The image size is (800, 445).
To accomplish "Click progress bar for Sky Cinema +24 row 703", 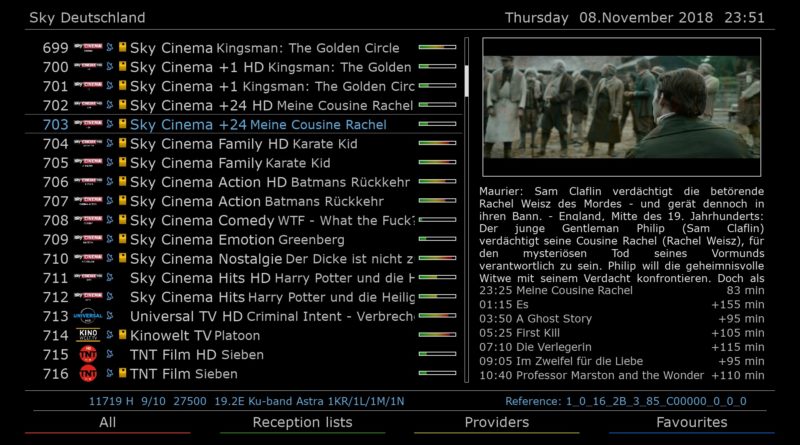I will tap(437, 123).
